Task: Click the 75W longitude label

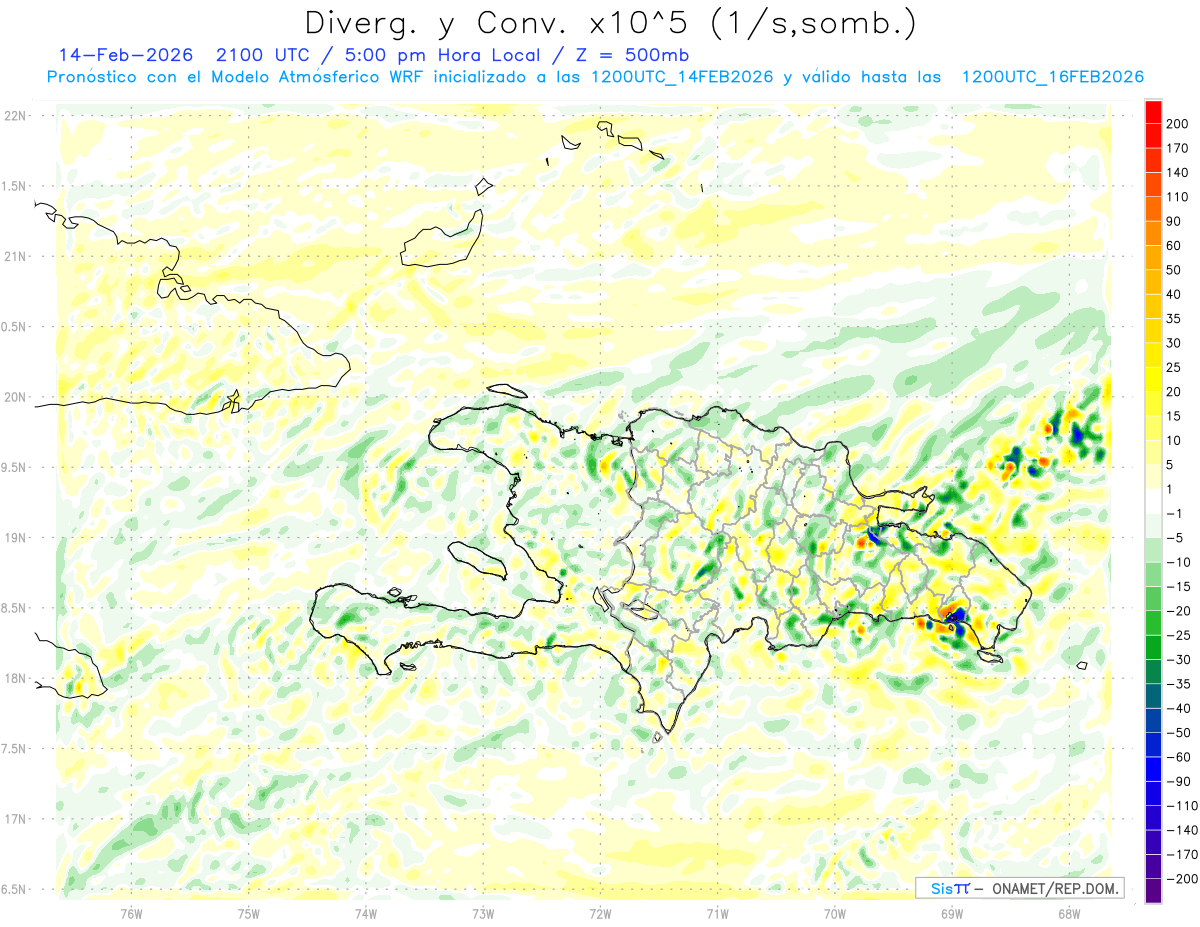Action: 248,912
